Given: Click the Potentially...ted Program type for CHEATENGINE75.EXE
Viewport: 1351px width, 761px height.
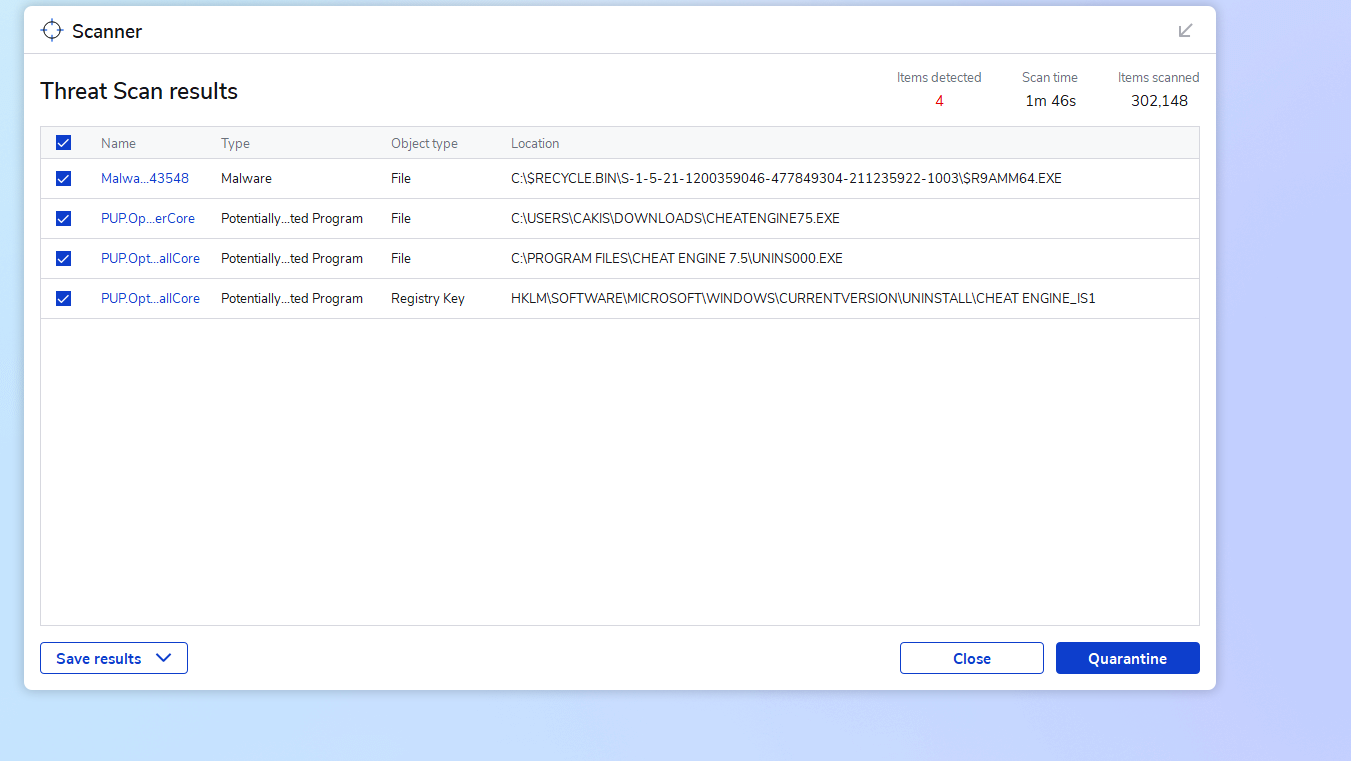Looking at the screenshot, I should (x=292, y=218).
